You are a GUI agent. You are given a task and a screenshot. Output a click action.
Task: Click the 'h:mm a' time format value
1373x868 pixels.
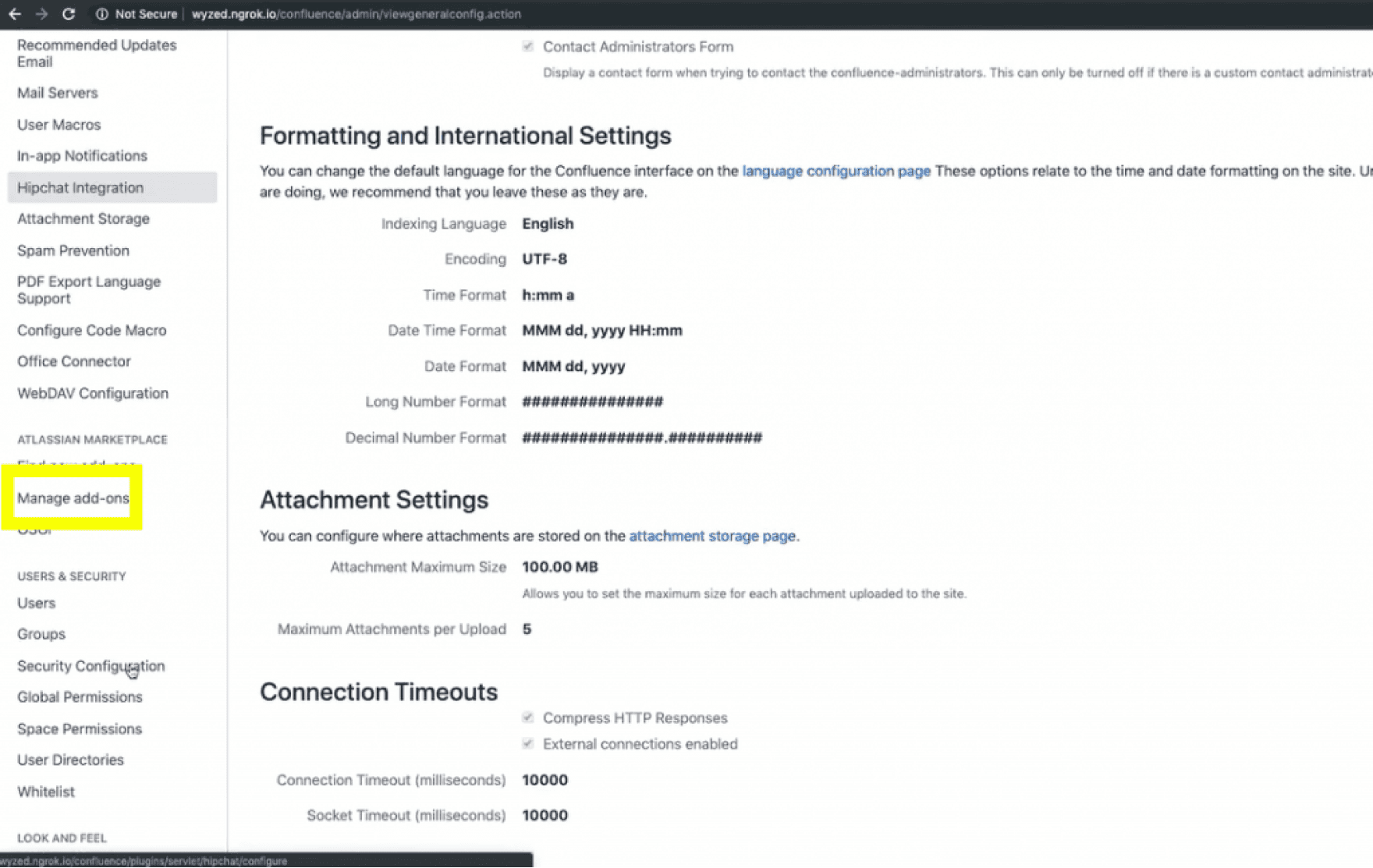click(x=548, y=296)
